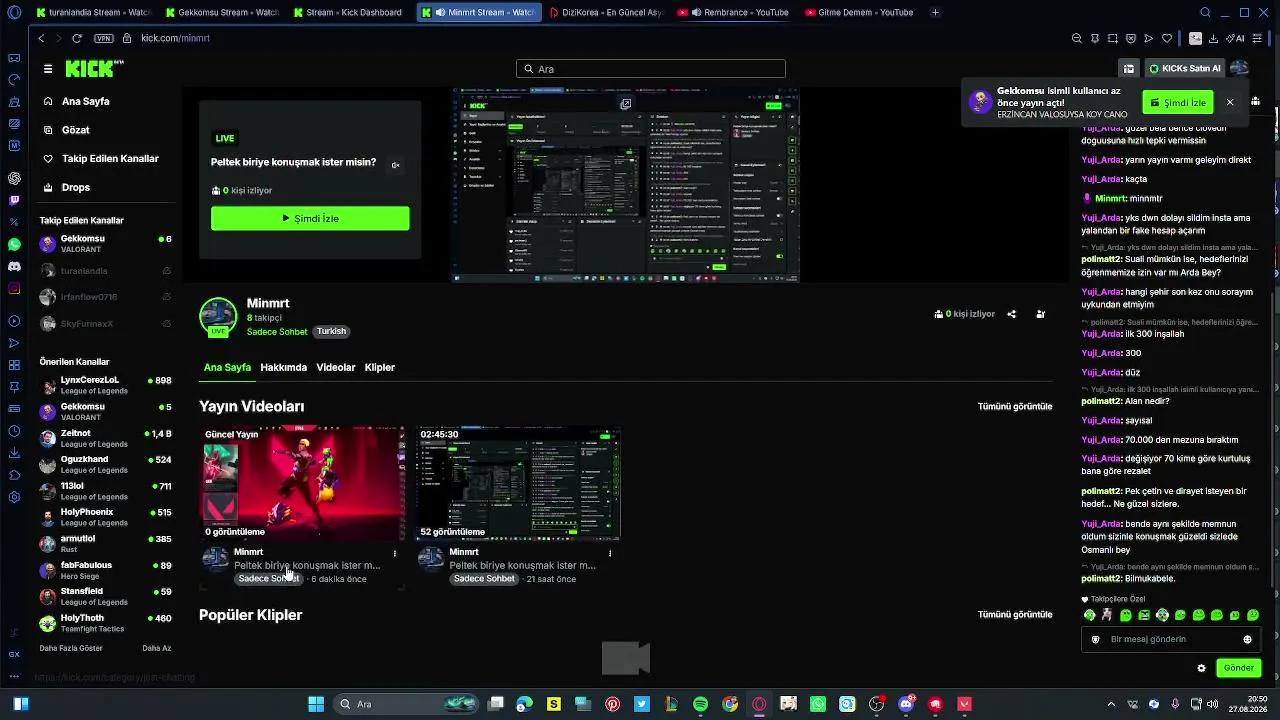Open the browser easy setup menu icon

[1258, 38]
